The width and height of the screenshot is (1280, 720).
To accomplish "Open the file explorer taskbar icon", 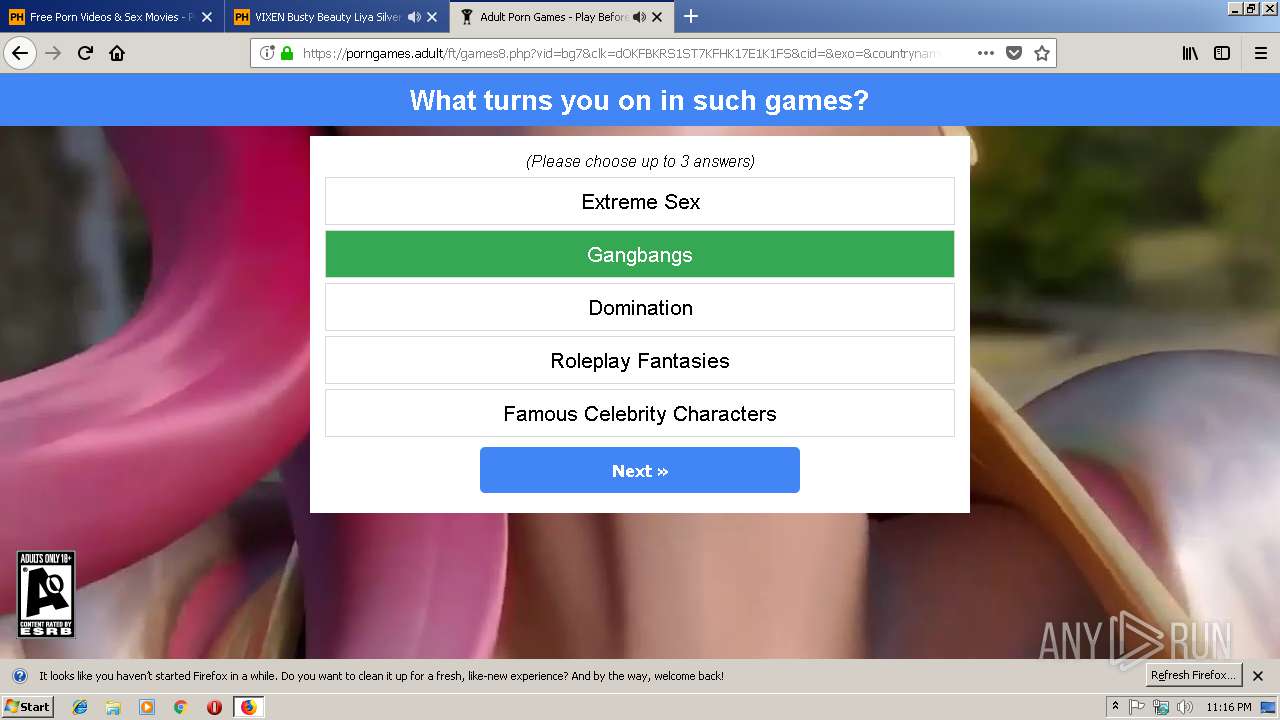I will pyautogui.click(x=113, y=707).
